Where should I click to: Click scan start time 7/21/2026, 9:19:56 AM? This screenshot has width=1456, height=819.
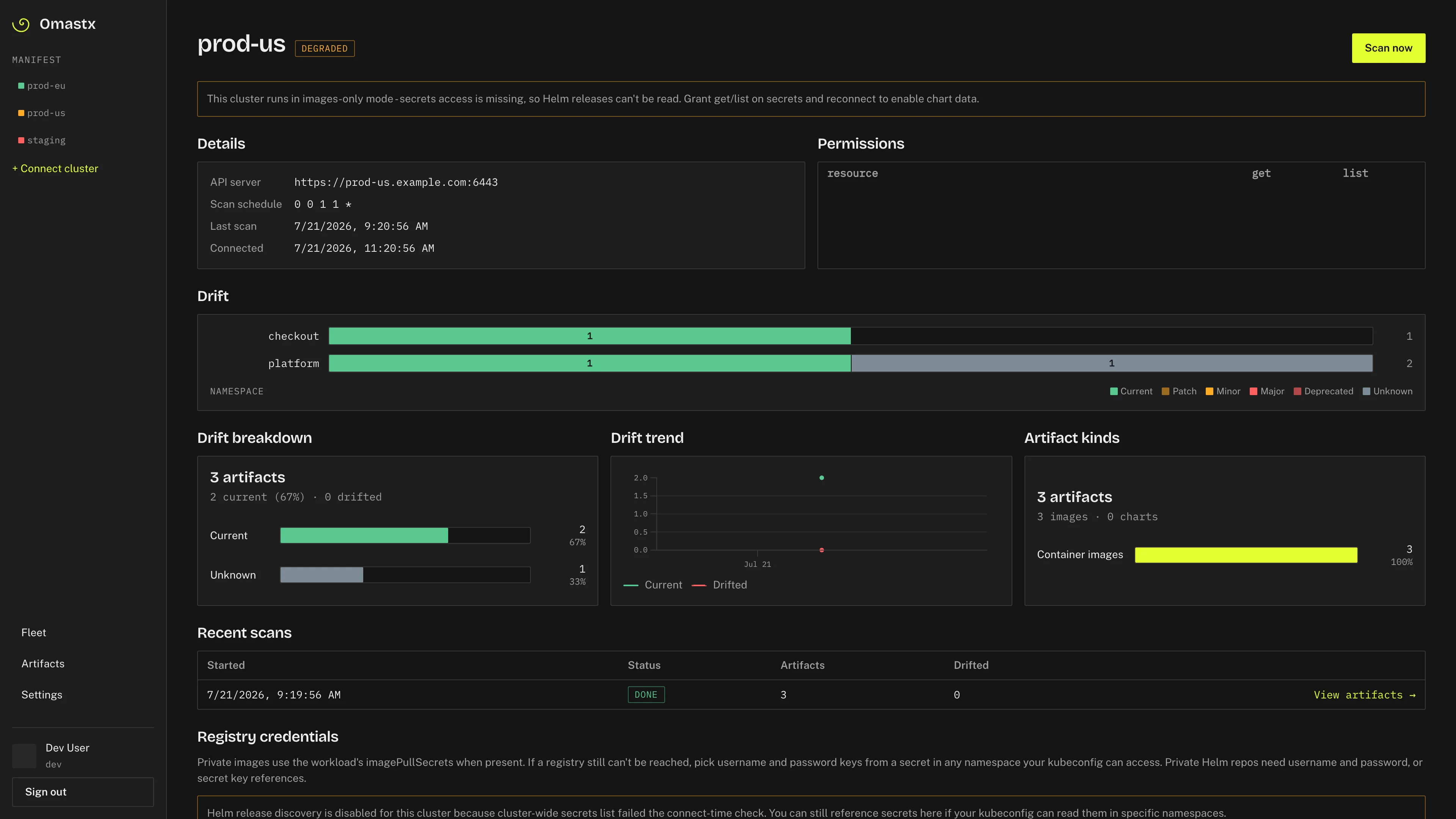tap(273, 695)
